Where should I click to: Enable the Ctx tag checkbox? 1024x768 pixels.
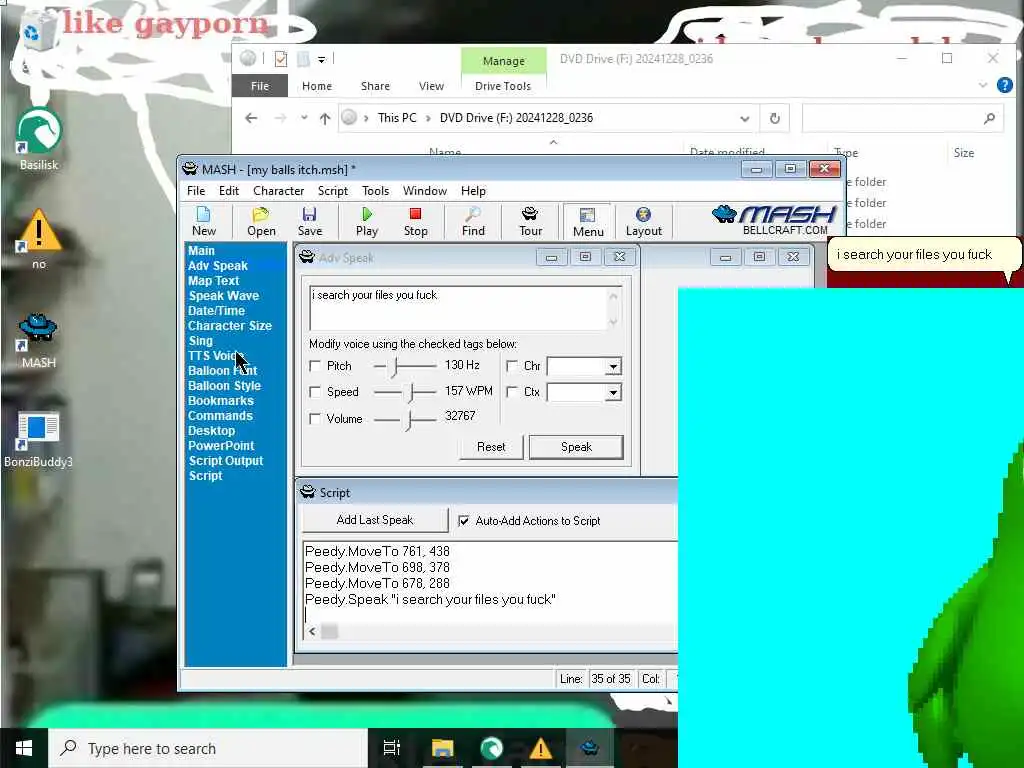tap(512, 392)
